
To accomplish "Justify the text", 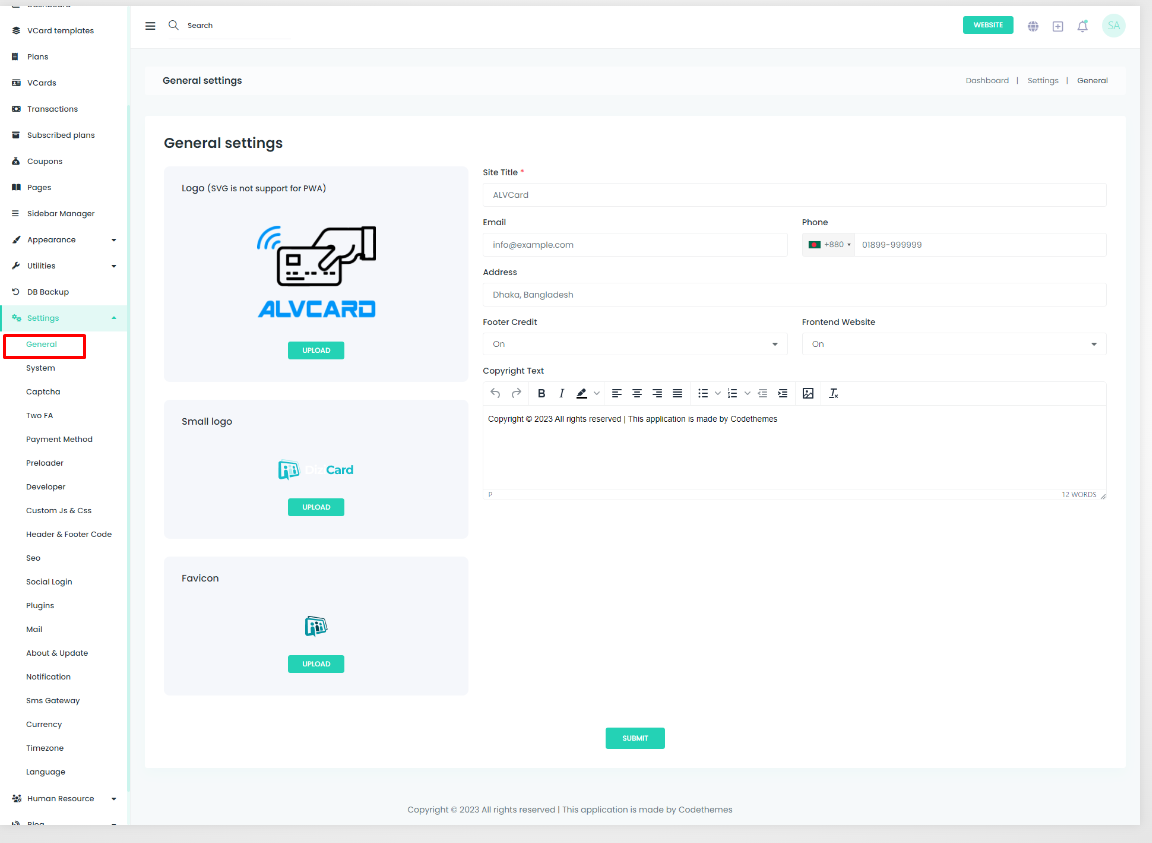I will tap(677, 393).
